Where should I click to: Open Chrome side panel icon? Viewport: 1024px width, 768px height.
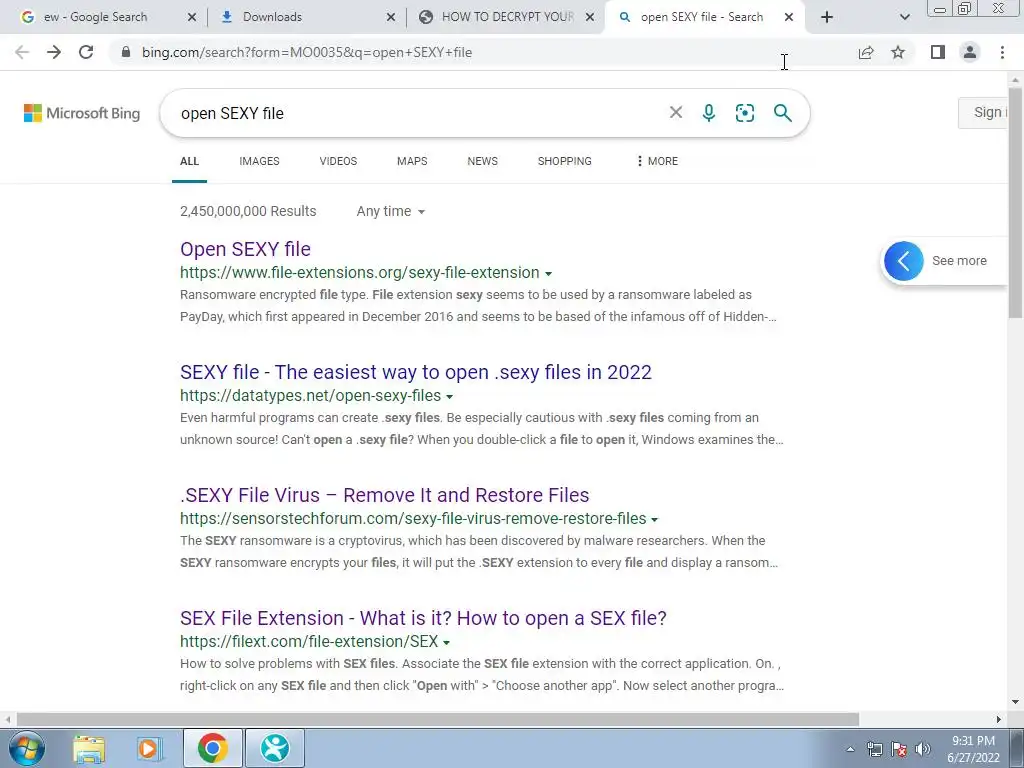938,52
